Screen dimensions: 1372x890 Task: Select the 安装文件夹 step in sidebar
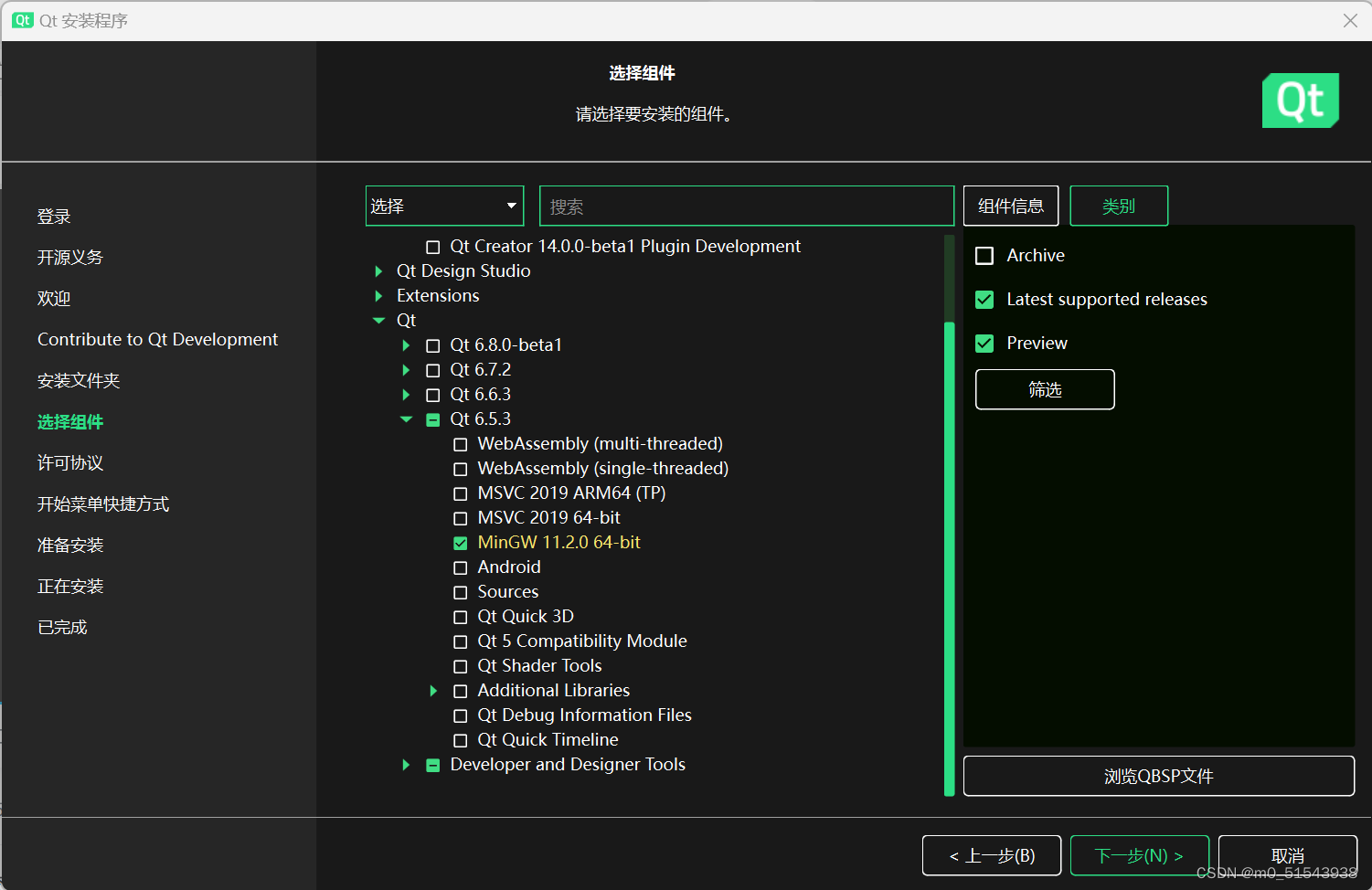click(79, 381)
